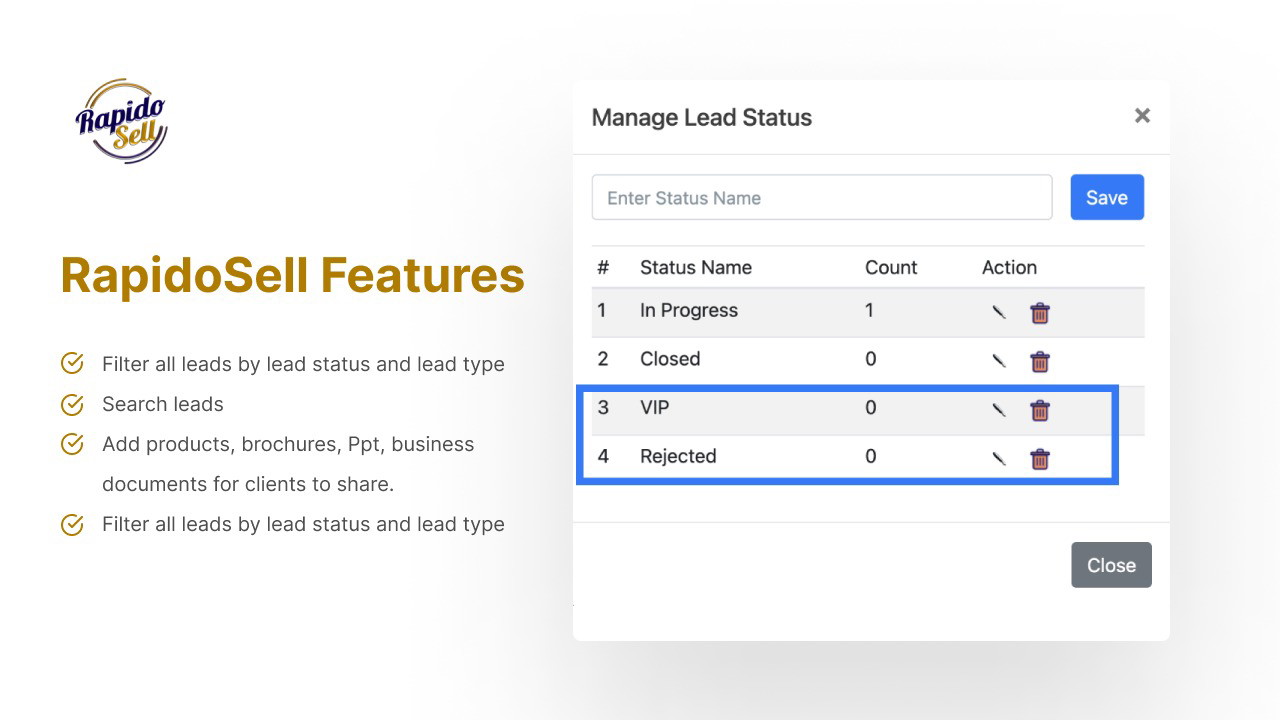
Task: Delete the VIP lead status
Action: click(x=1040, y=409)
